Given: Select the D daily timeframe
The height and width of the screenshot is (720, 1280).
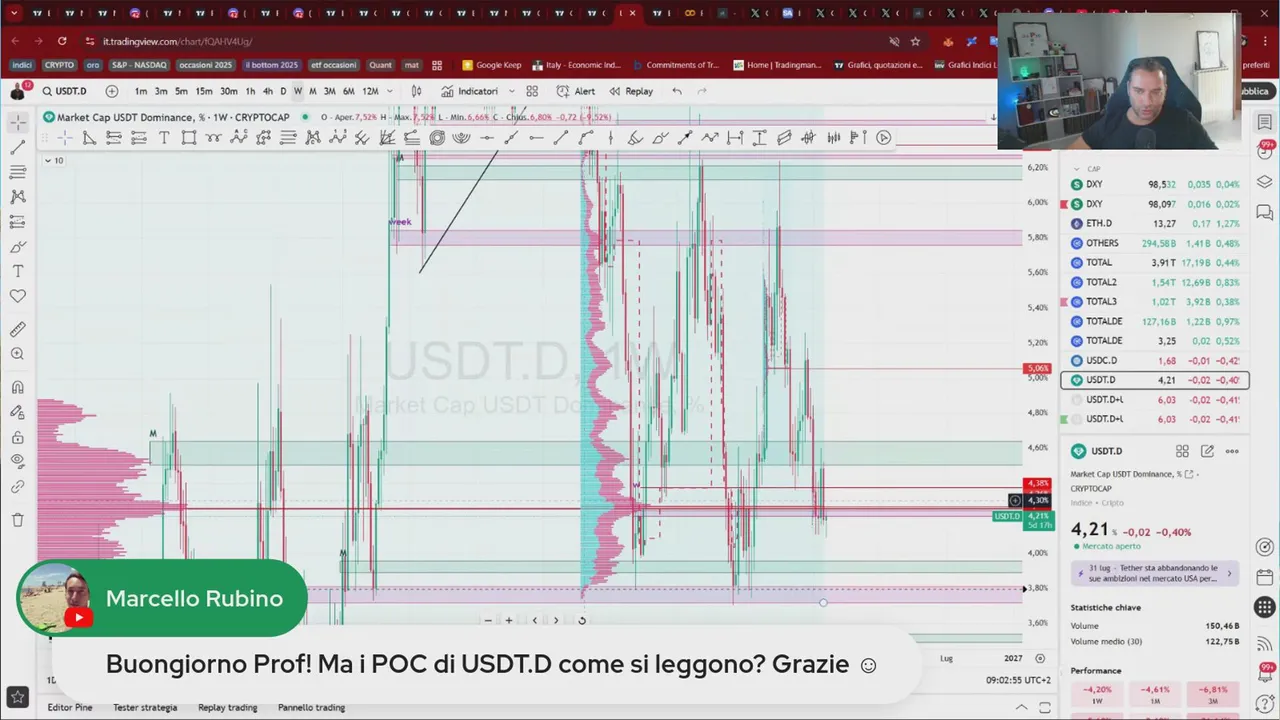Looking at the screenshot, I should [x=283, y=91].
